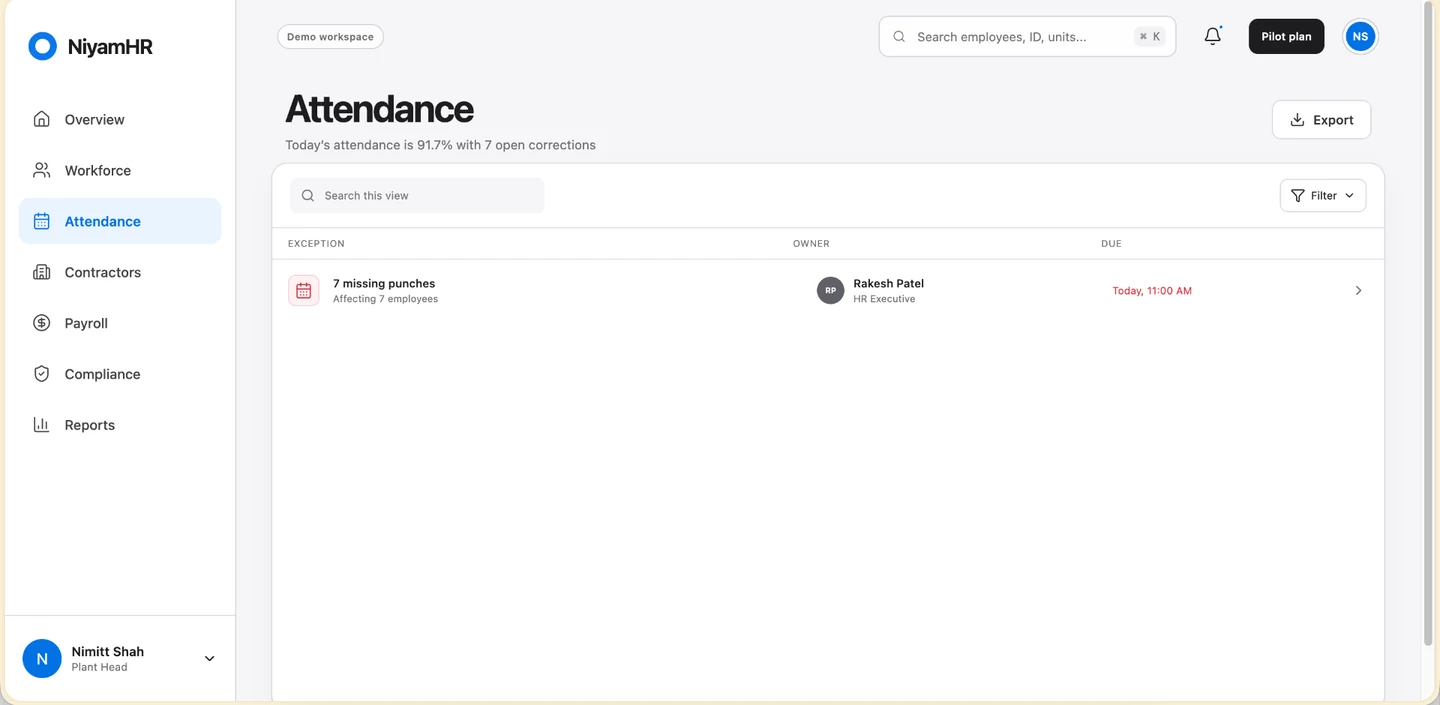Click the EXCEPTION column header
Viewport: 1440px width, 705px height.
[316, 244]
